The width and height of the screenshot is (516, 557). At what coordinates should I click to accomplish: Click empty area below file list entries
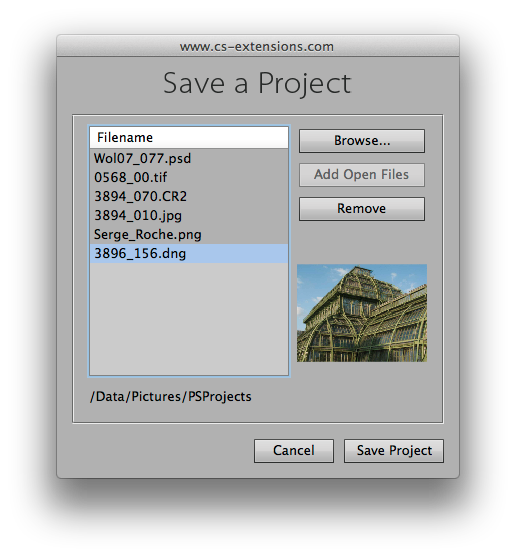(x=189, y=319)
